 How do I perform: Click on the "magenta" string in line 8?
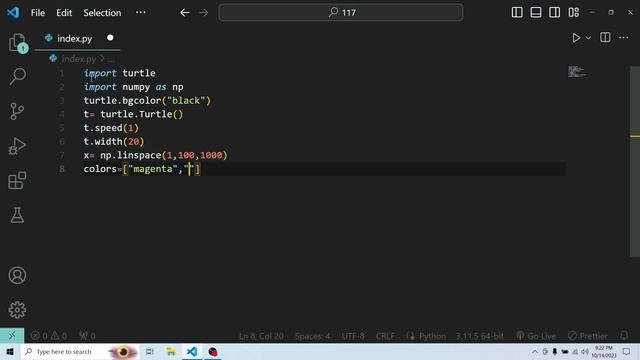point(153,169)
